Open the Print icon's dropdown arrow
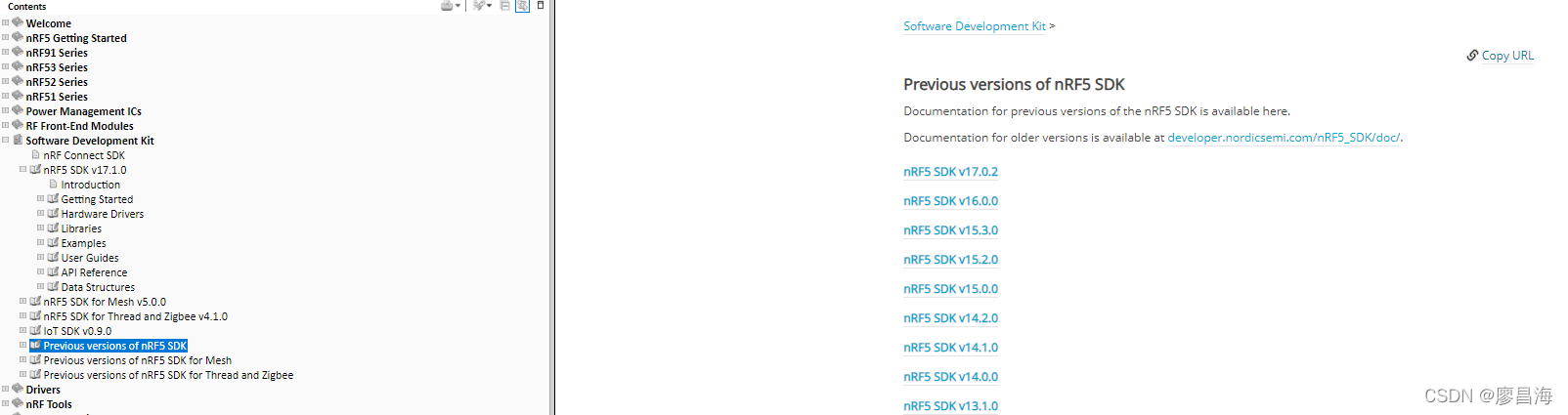This screenshot has height=415, width=1568. coord(457,6)
